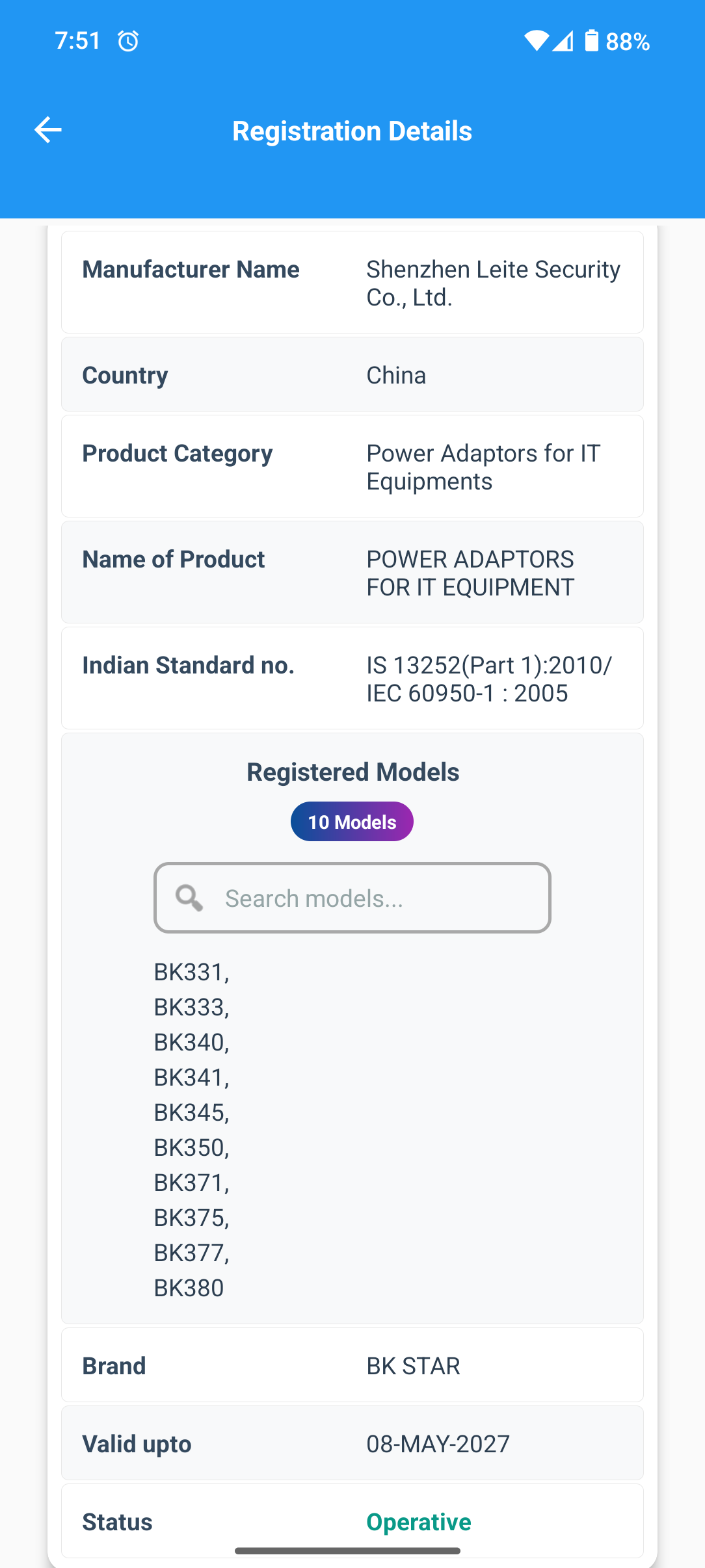Tap the BK STAR brand value
The width and height of the screenshot is (705, 1568).
pyautogui.click(x=413, y=1366)
